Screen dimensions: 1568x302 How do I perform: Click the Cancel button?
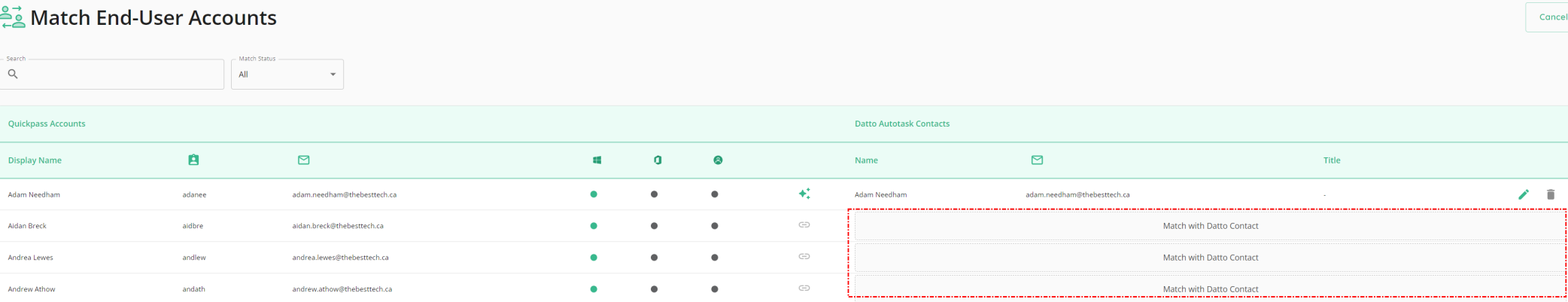click(1550, 17)
